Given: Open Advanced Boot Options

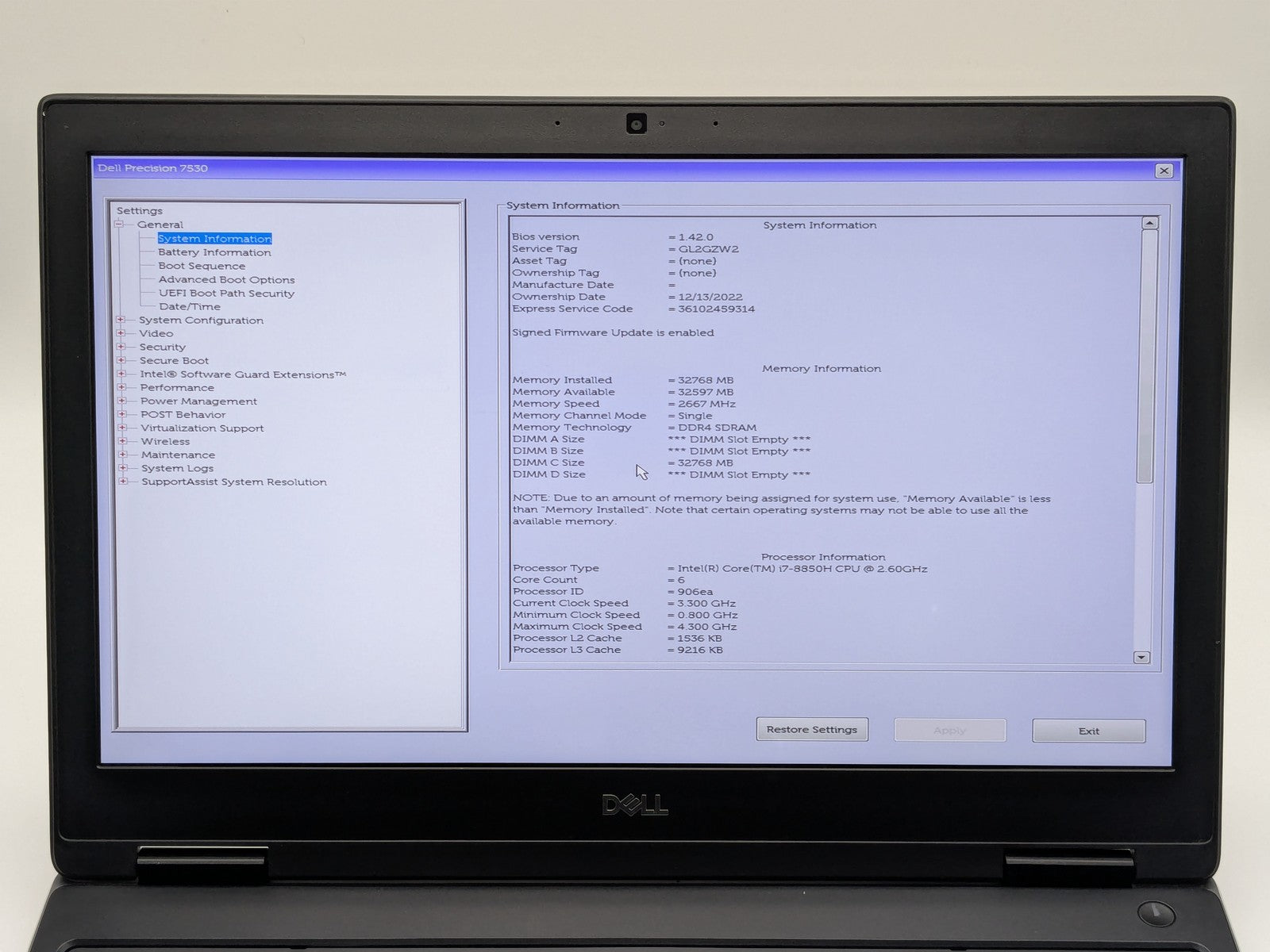Looking at the screenshot, I should [226, 279].
